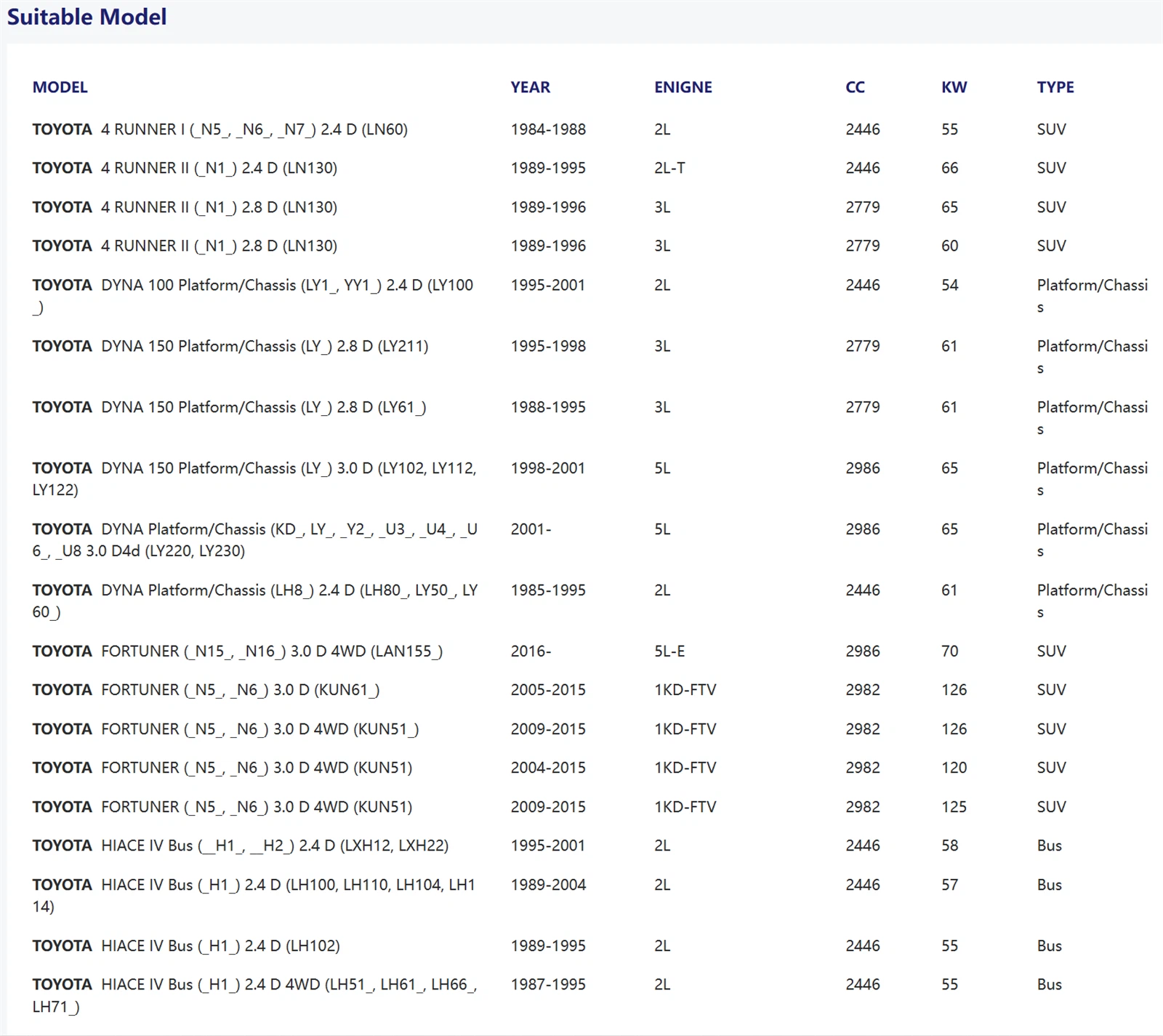Select the DYNA 100 Platform/Chassis 2.4 D model

click(x=253, y=296)
